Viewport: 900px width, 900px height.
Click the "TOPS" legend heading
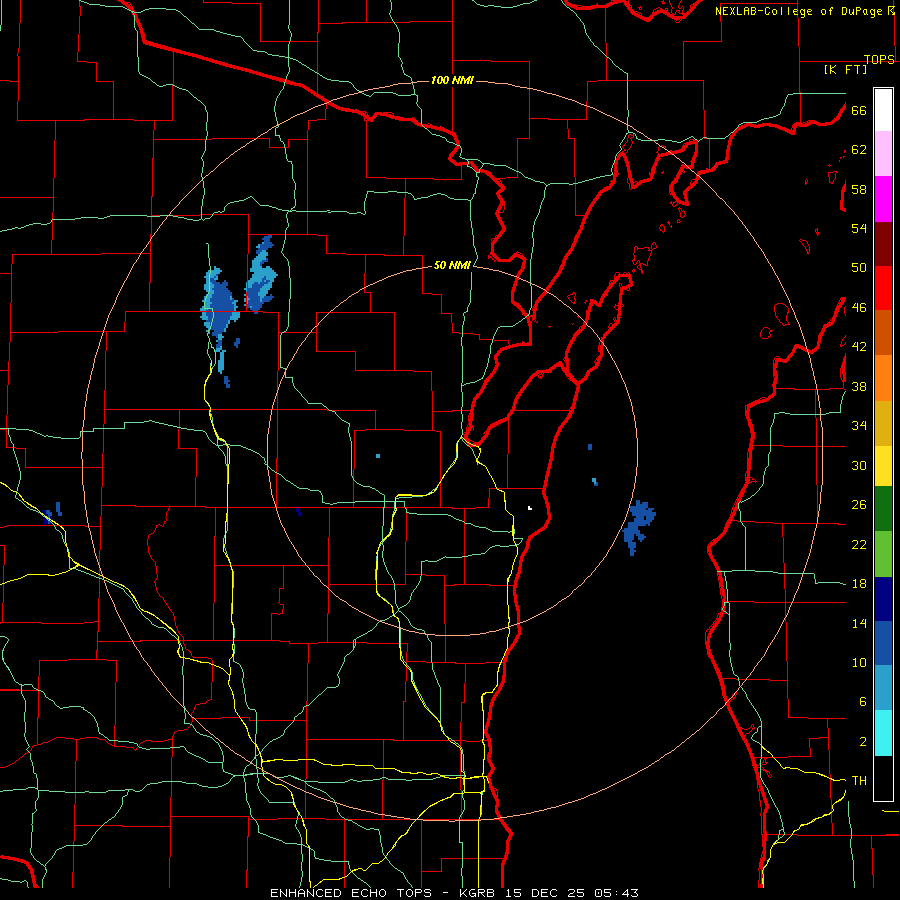click(x=879, y=59)
